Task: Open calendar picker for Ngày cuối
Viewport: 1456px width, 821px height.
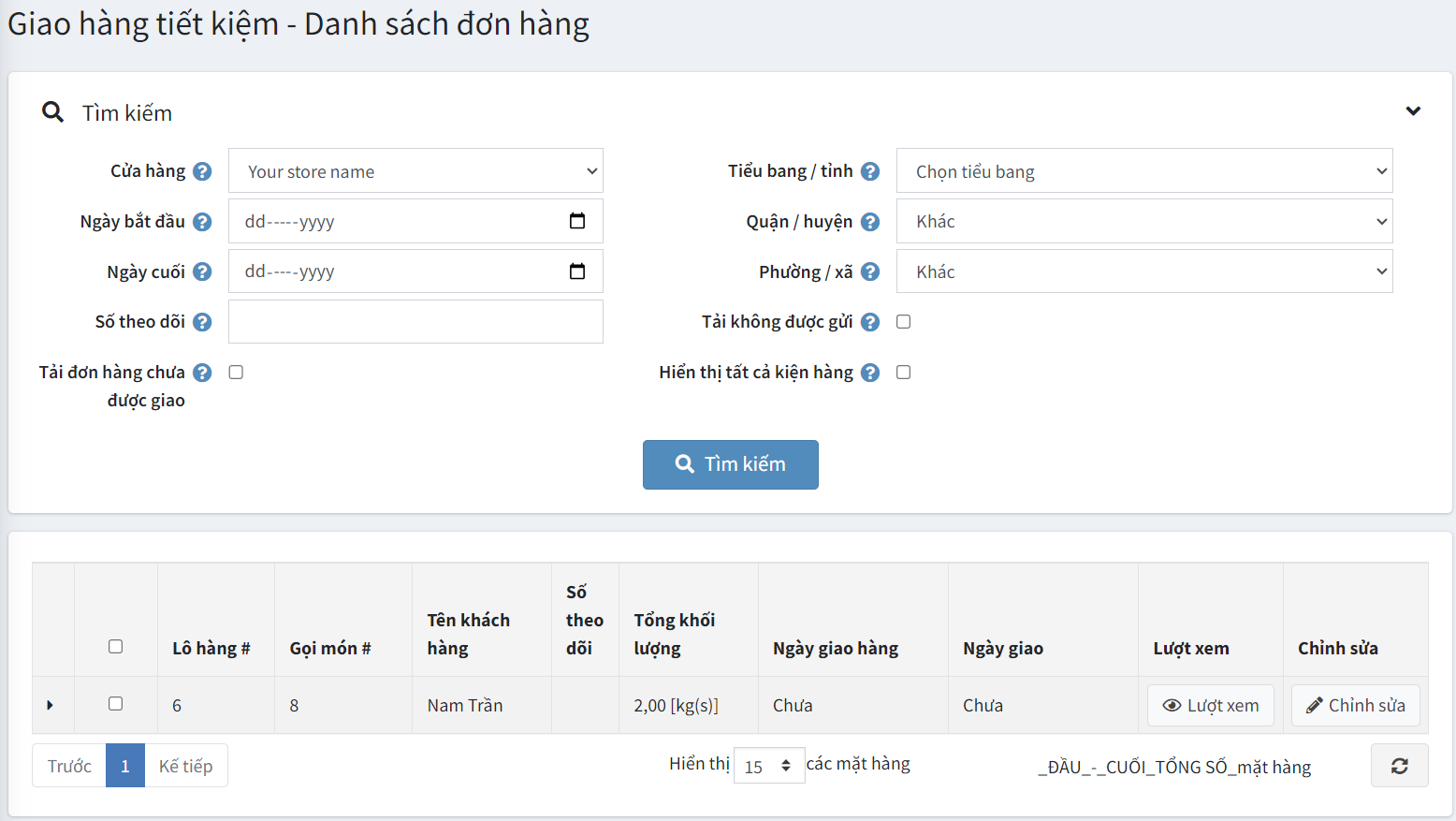Action: (577, 271)
